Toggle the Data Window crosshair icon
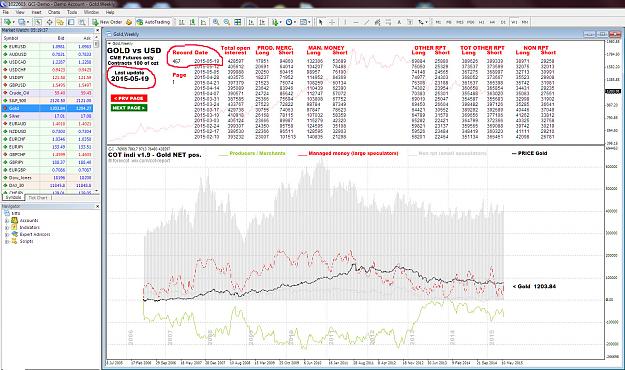 click(x=49, y=22)
